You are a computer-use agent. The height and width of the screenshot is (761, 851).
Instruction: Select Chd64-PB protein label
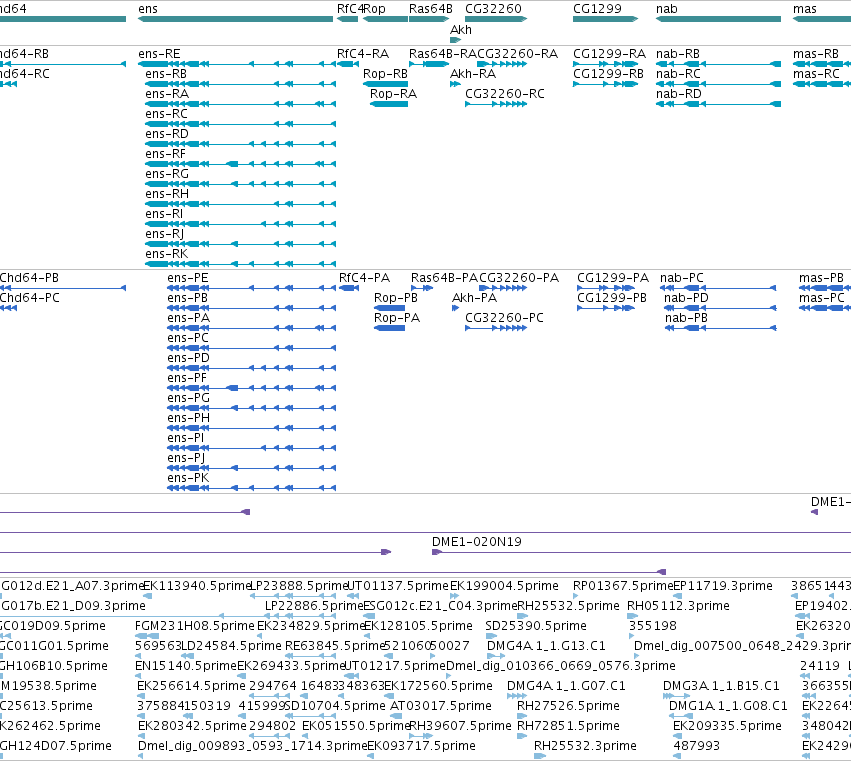click(x=29, y=278)
